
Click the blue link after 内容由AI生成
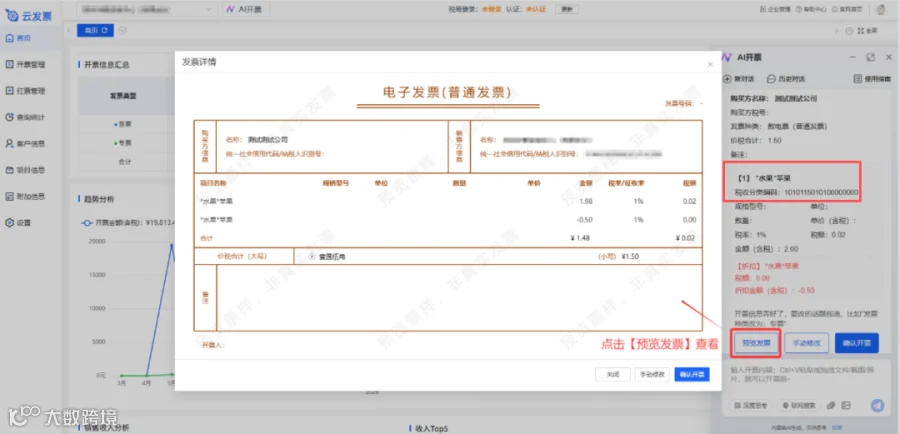tap(837, 428)
